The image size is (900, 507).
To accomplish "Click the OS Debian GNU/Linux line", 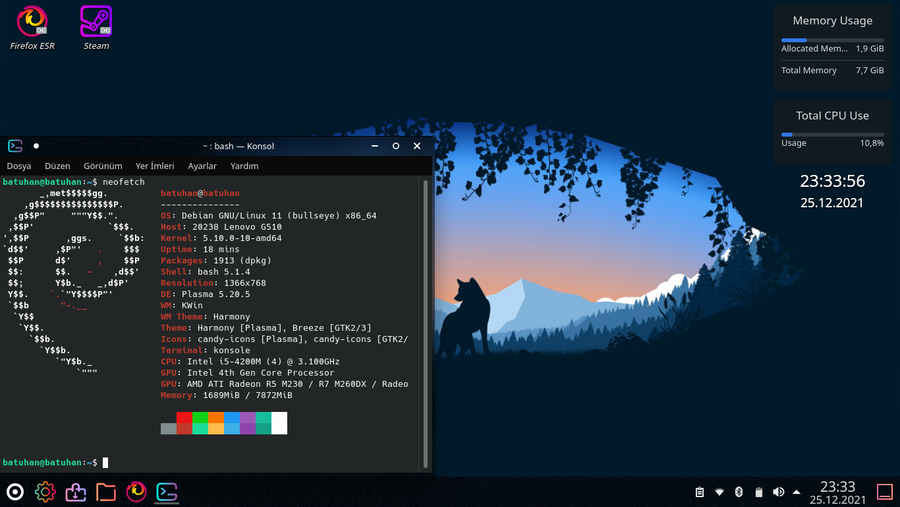I will [x=269, y=216].
